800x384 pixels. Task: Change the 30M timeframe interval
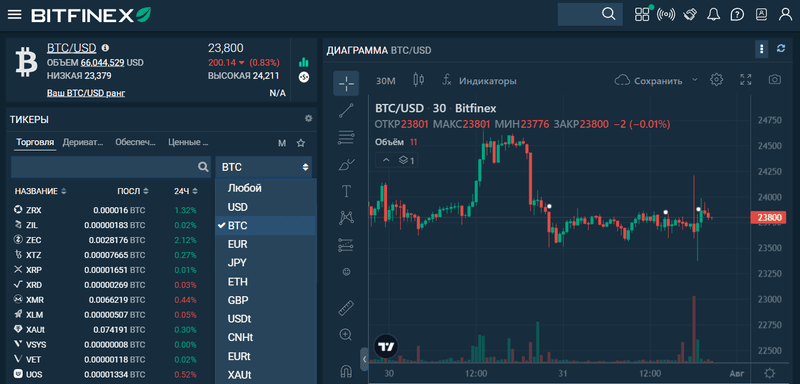click(385, 81)
